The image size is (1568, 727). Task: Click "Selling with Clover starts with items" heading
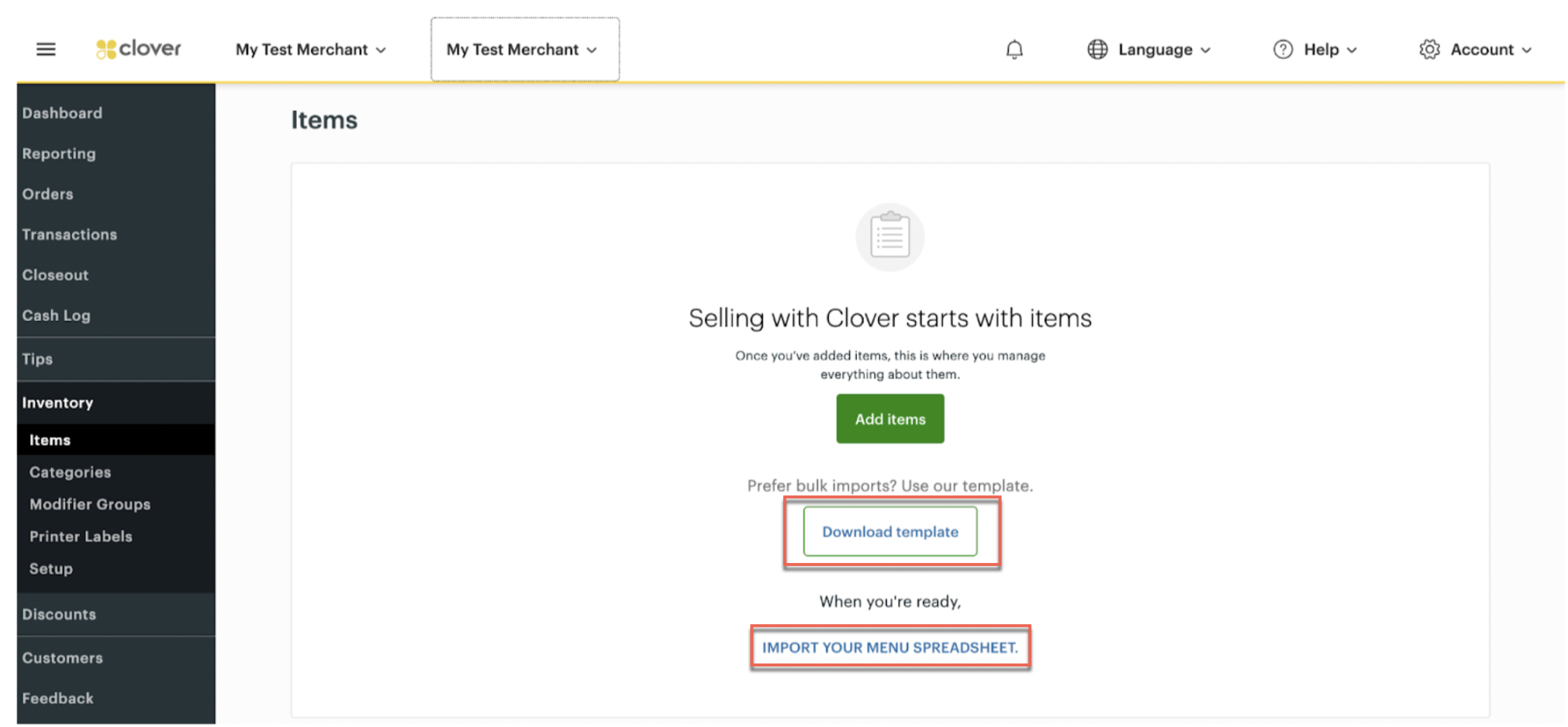click(890, 318)
